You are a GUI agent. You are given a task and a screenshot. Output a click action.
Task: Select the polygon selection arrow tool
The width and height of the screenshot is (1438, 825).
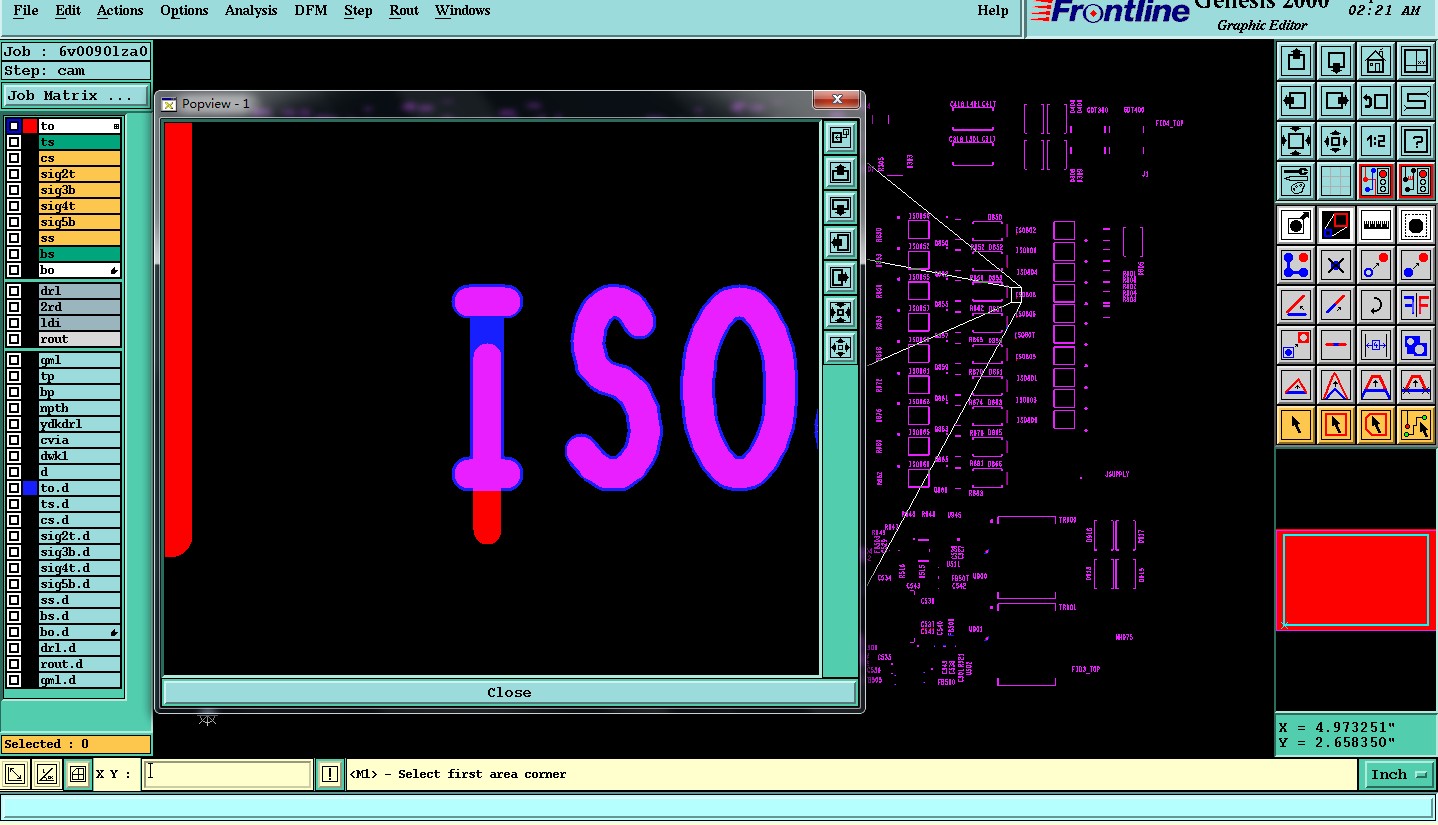pyautogui.click(x=1376, y=425)
